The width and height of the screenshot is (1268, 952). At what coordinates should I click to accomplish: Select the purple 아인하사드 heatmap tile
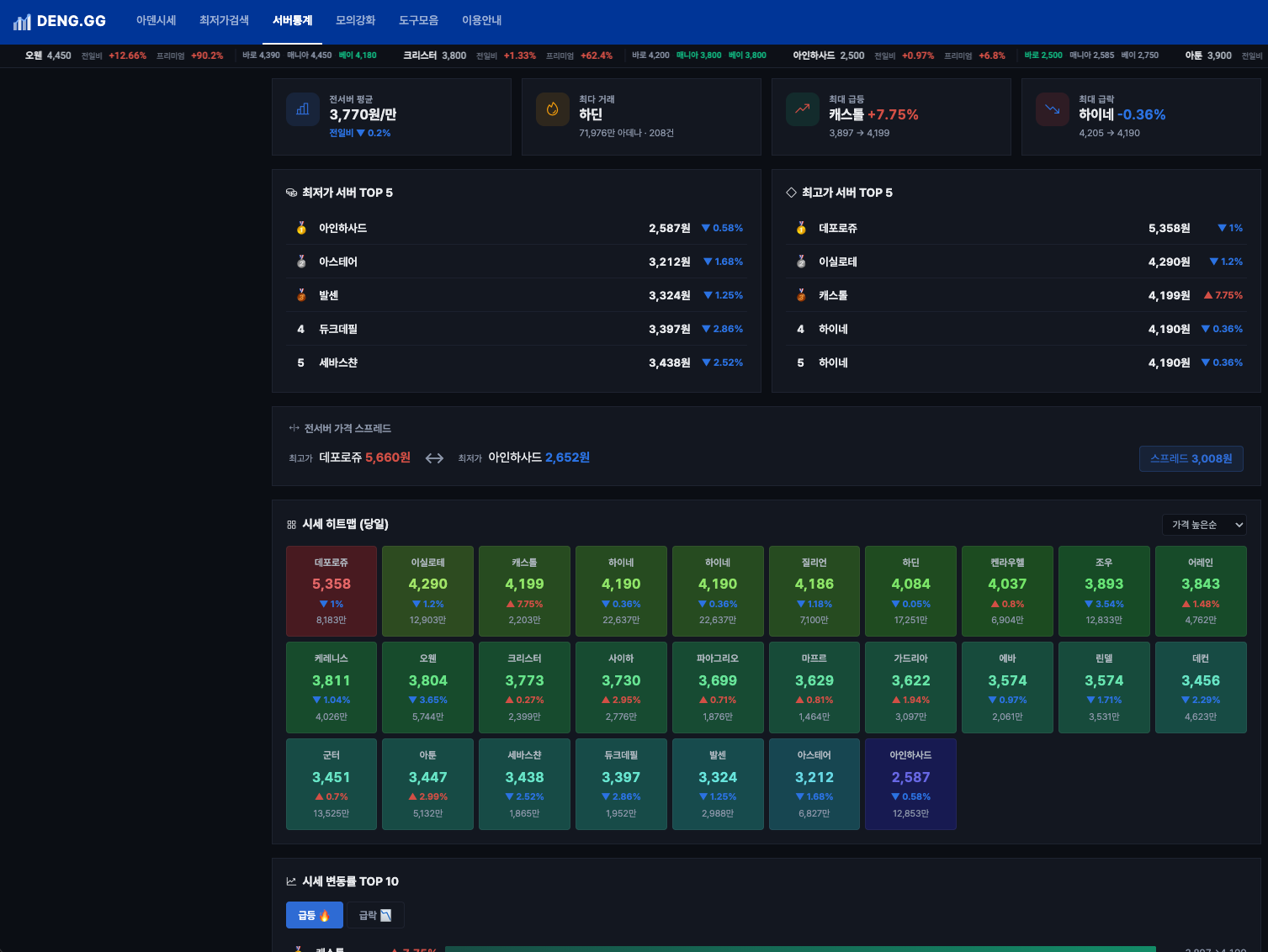tap(910, 784)
